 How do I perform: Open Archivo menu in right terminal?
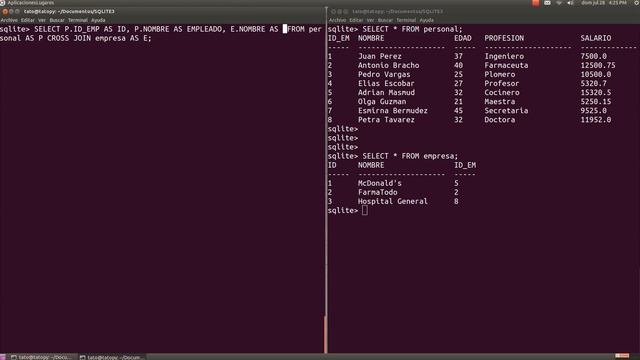(x=337, y=20)
